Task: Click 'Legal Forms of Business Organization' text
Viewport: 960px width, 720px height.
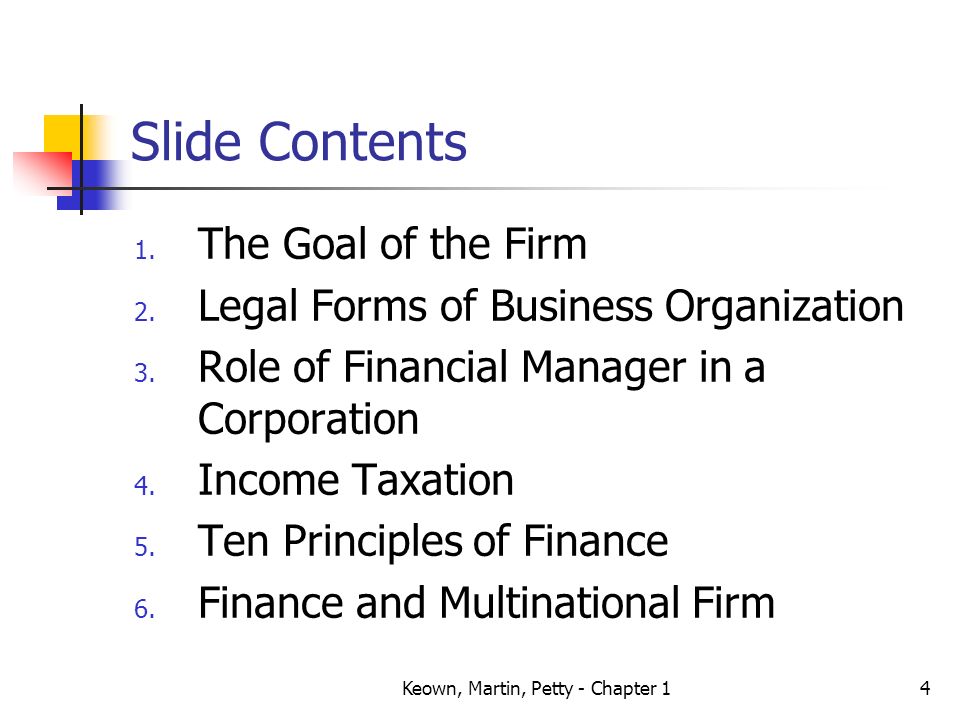Action: (550, 307)
